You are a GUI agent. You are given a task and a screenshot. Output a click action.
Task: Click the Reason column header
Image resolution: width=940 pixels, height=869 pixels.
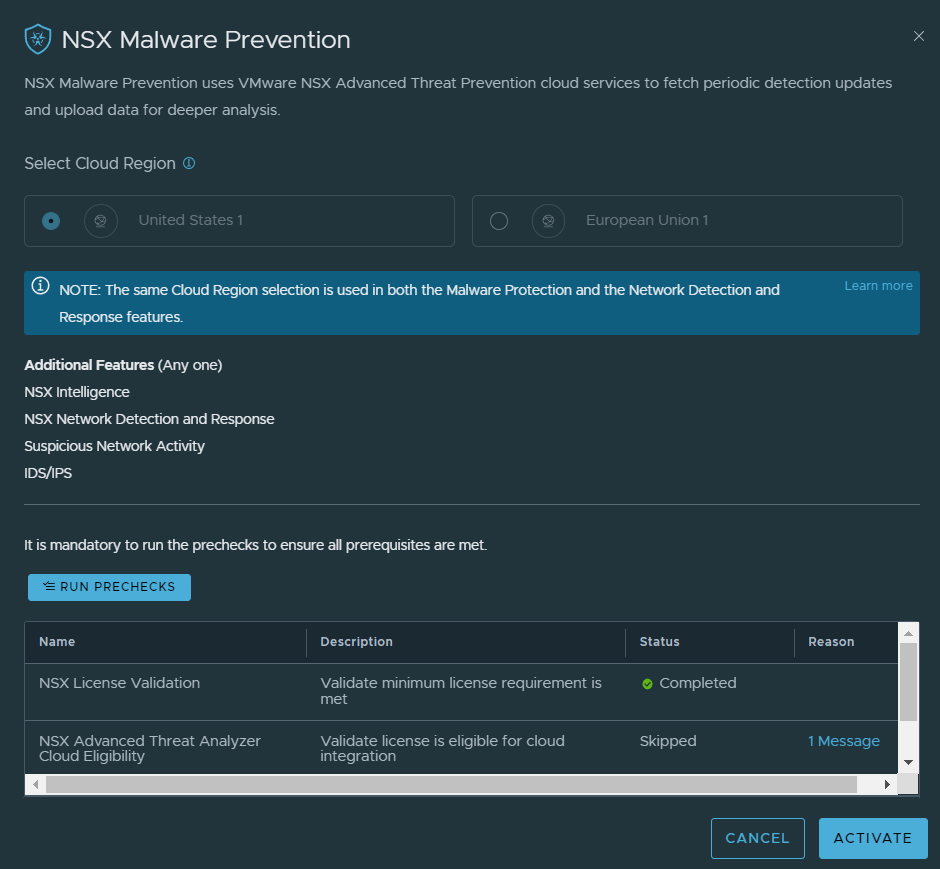831,642
